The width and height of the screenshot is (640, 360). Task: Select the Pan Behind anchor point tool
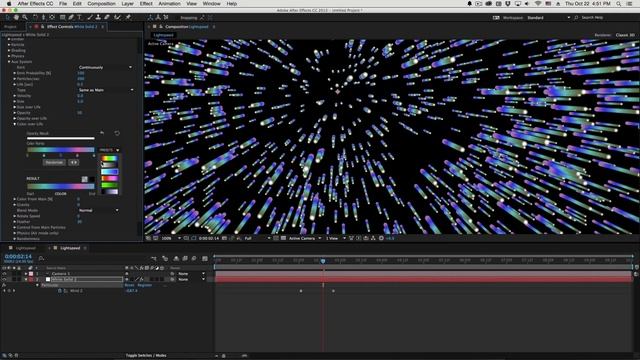(52, 18)
